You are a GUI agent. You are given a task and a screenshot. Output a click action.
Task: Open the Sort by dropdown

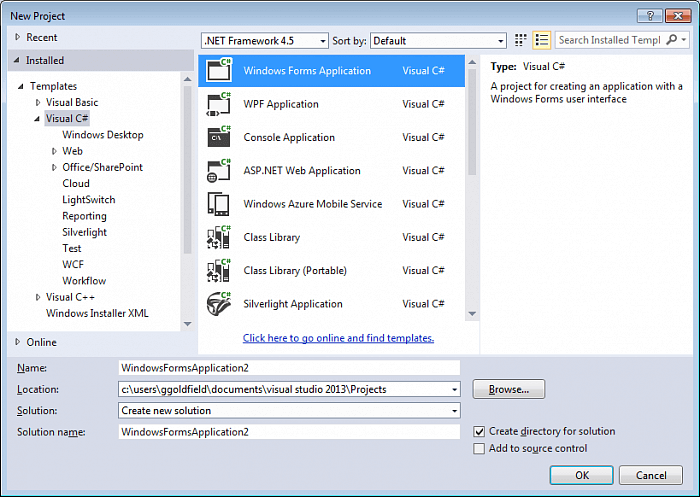click(438, 41)
